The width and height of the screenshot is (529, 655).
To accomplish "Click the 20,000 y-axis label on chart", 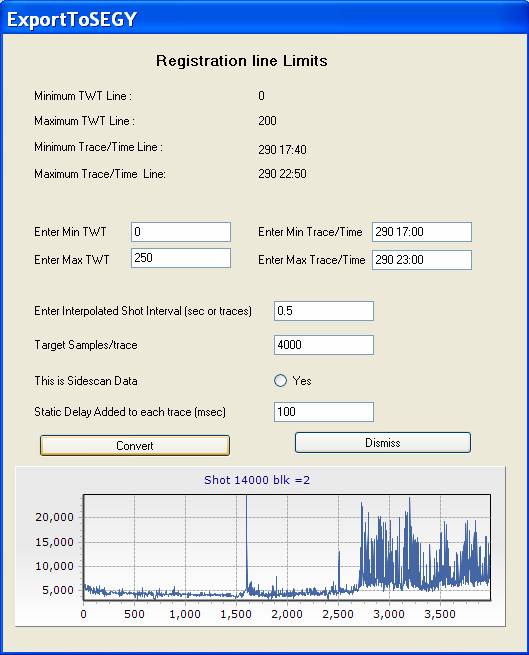I will (55, 517).
